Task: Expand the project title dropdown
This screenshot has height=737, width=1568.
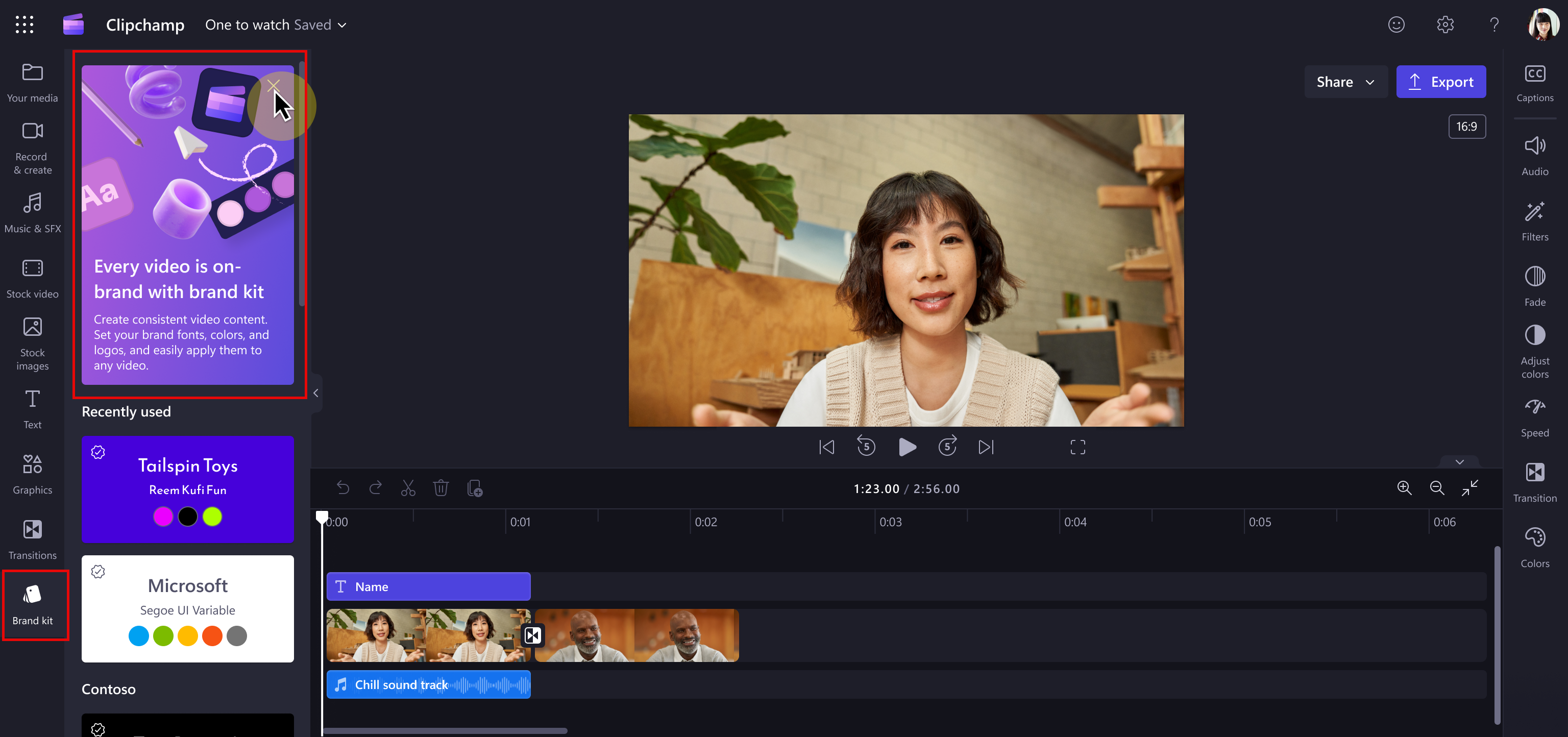Action: (345, 24)
